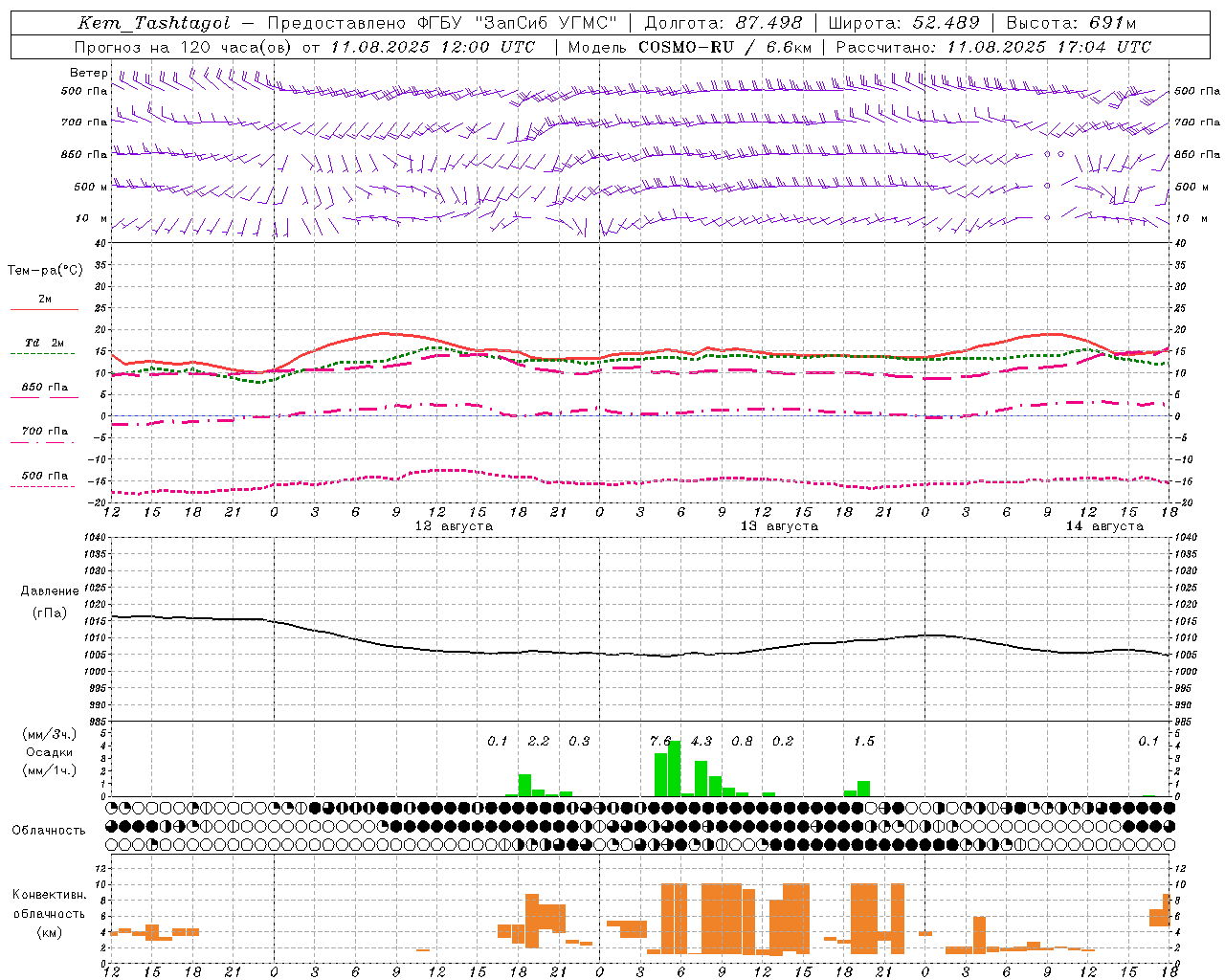Screen dimensions: 1225x980
Task: Select the 'Прогноз на 120 часа(ов)' text
Action: pos(185,47)
